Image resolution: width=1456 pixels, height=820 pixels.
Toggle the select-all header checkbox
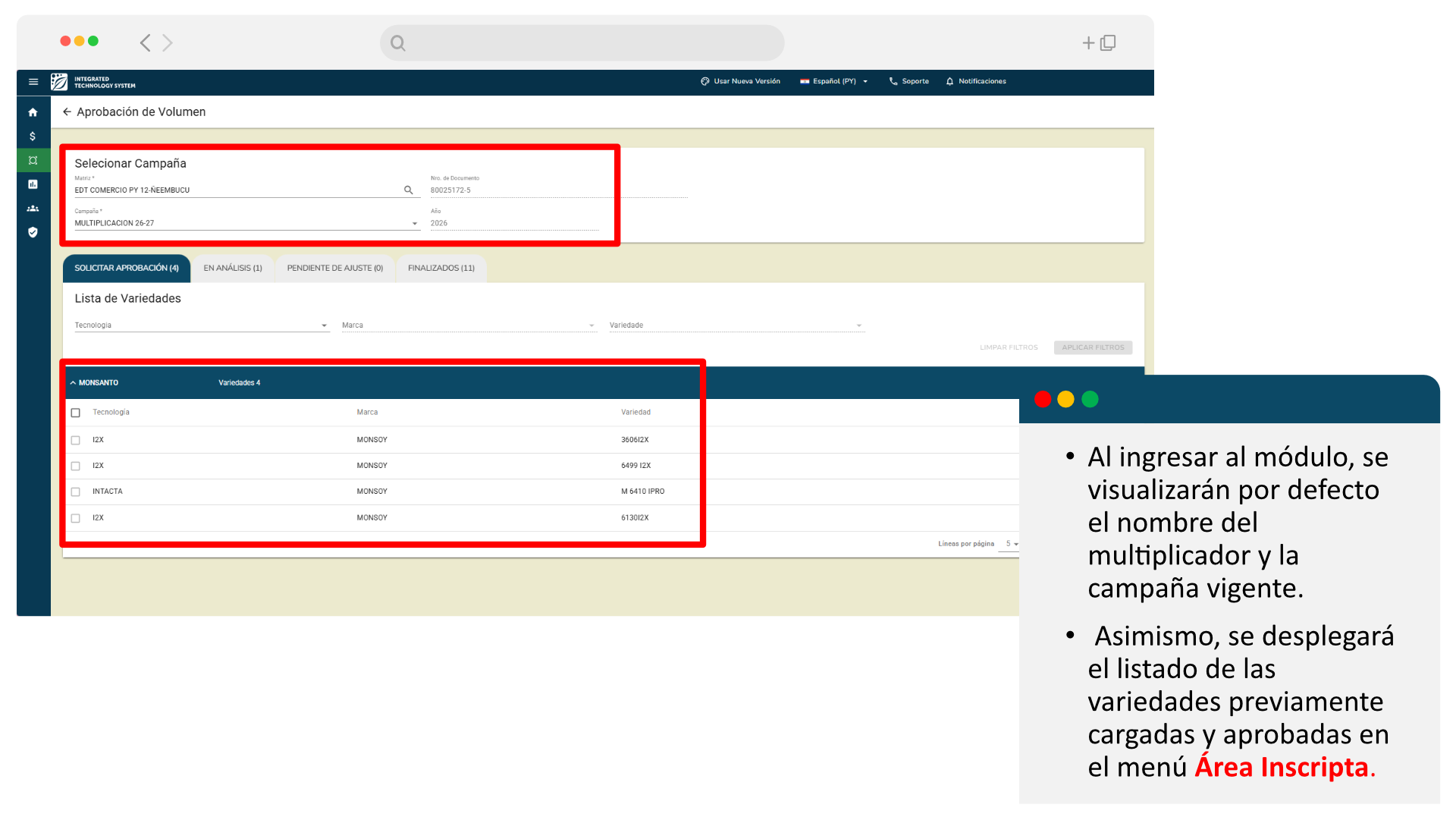pyautogui.click(x=76, y=413)
